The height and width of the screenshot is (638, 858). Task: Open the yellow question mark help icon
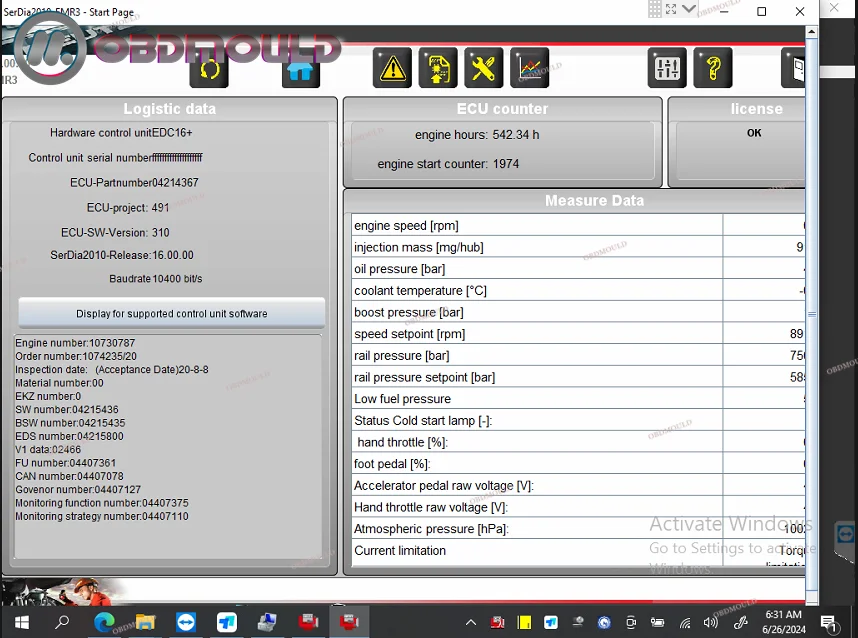pyautogui.click(x=712, y=68)
